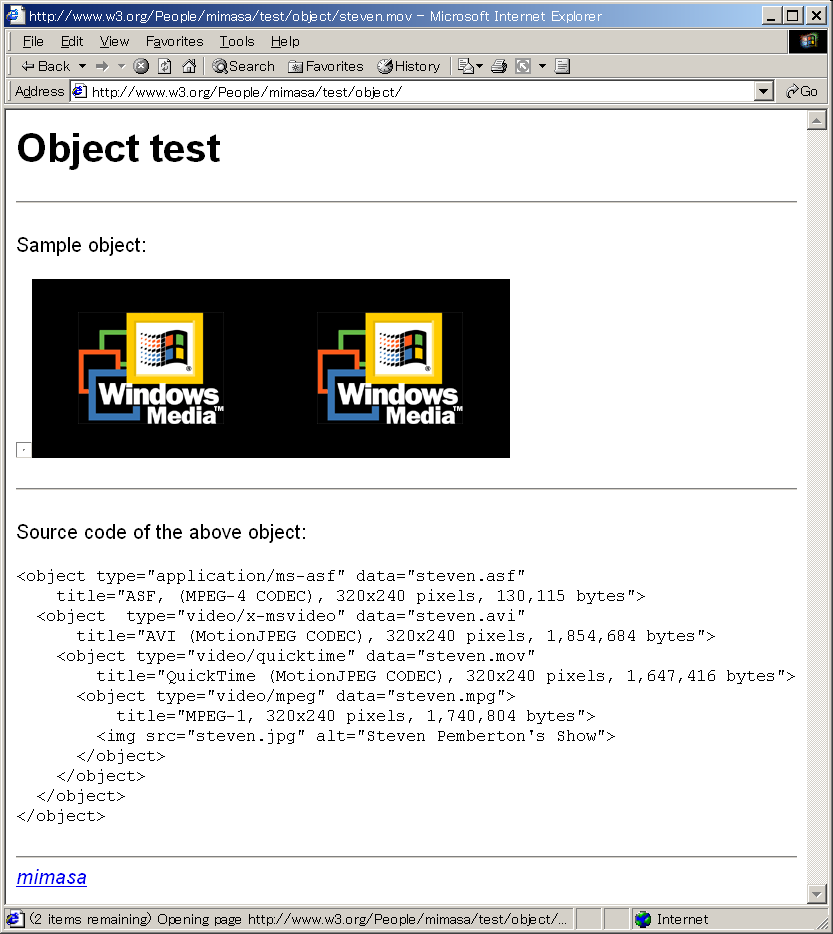The image size is (833, 934).
Task: Open the Search pane
Action: click(x=243, y=66)
